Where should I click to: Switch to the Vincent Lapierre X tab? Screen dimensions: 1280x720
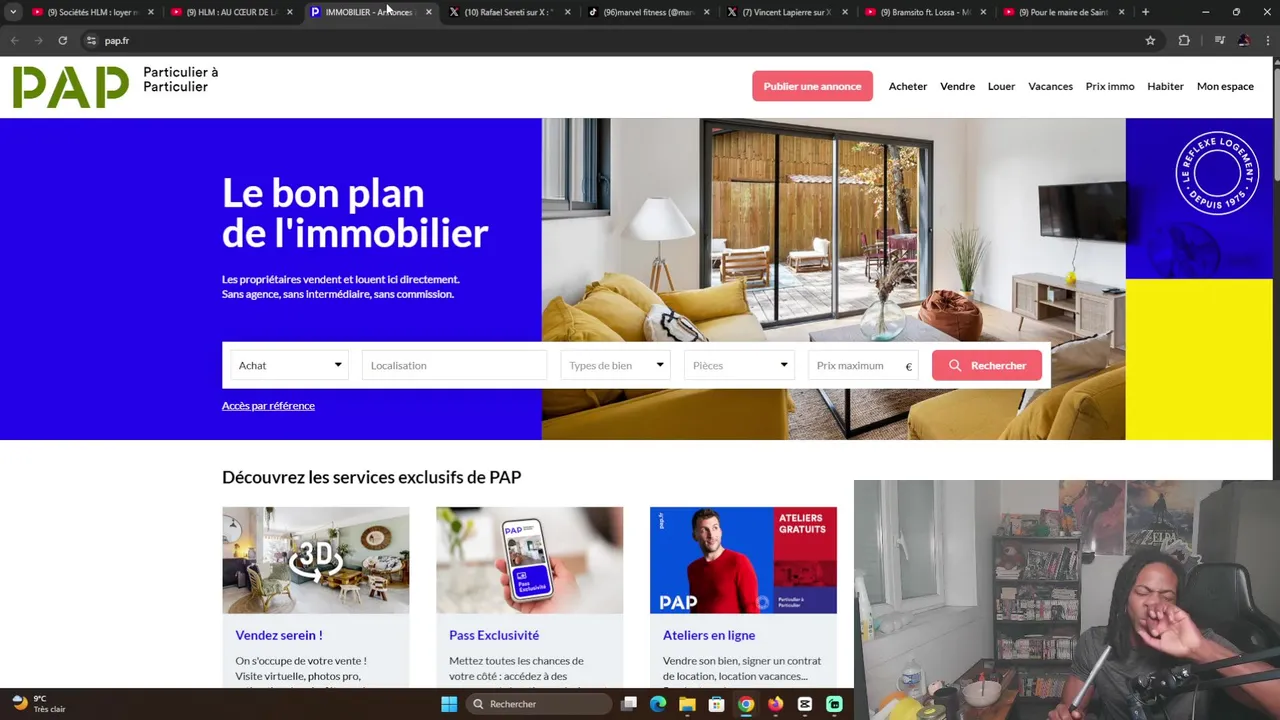(x=786, y=12)
